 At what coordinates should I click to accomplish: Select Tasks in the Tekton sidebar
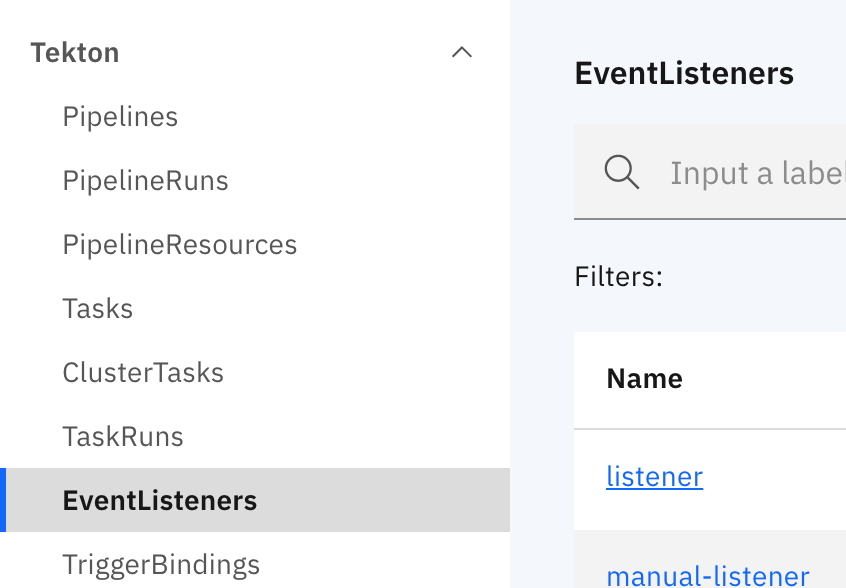click(x=97, y=308)
